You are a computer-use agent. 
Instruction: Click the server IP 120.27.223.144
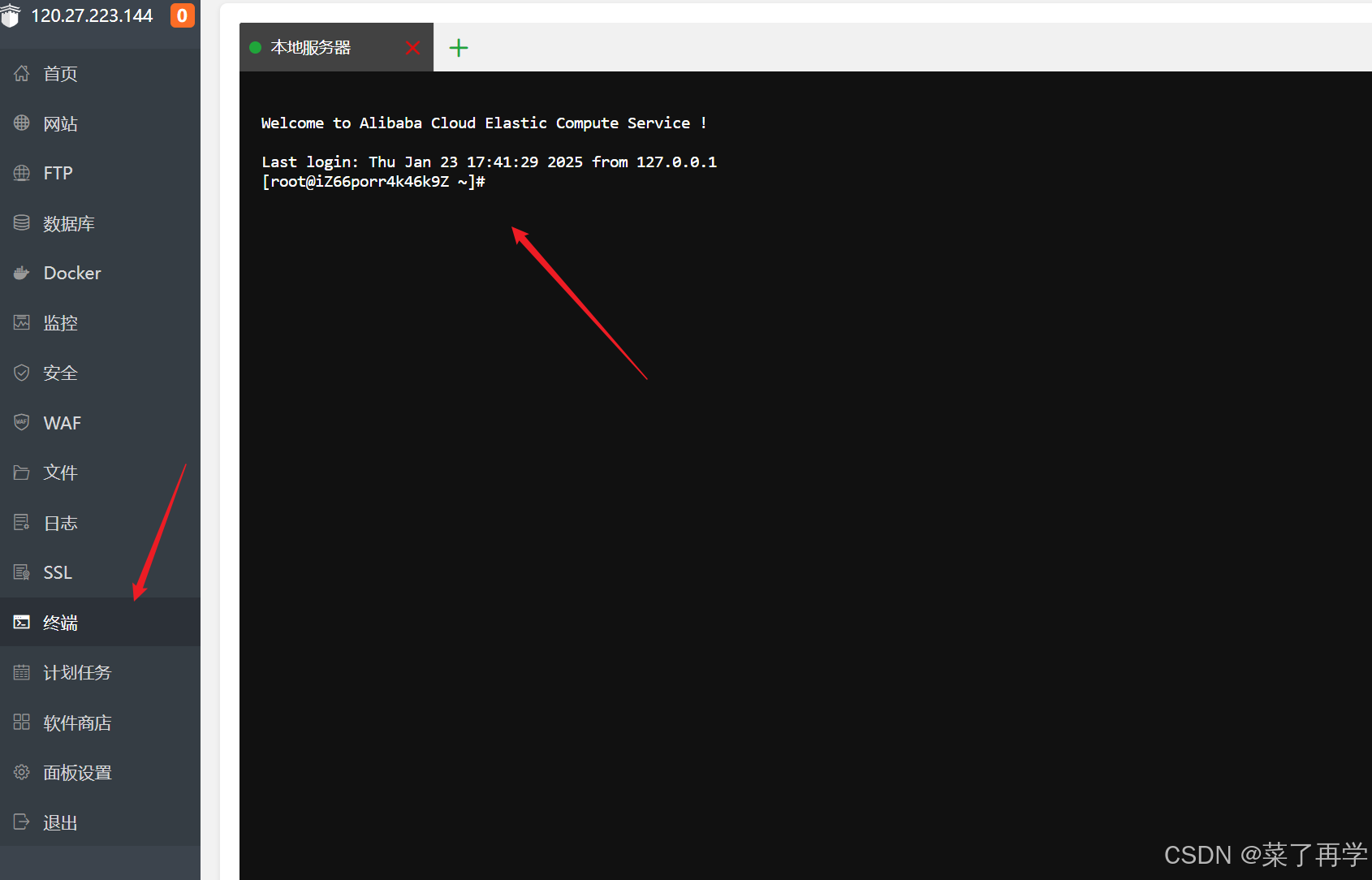tap(92, 15)
